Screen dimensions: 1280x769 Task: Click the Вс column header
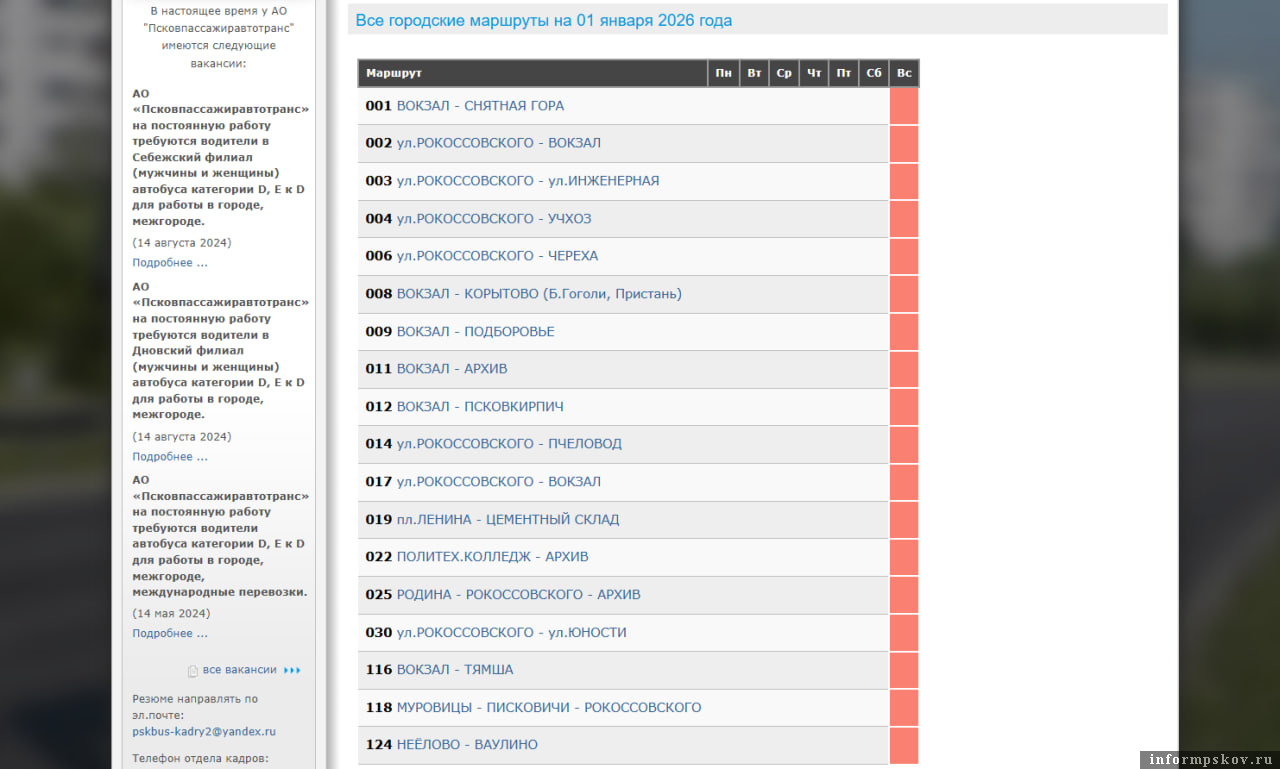[904, 73]
